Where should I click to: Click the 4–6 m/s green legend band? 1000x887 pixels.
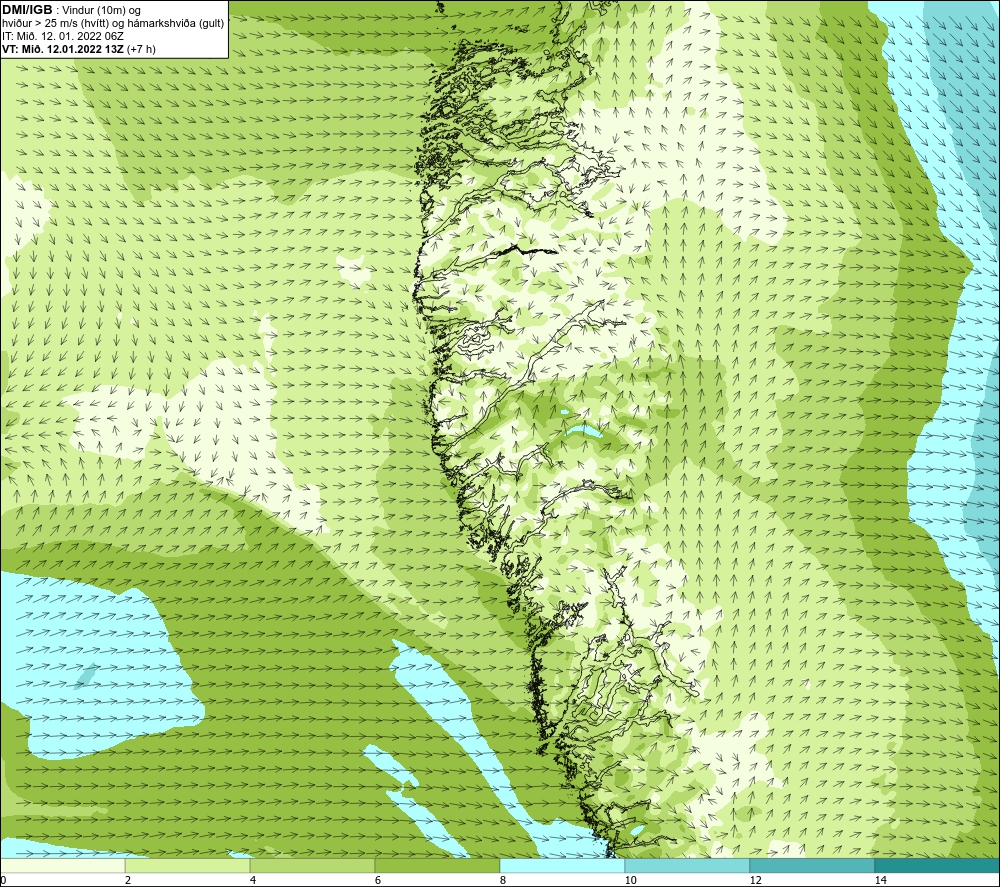(x=312, y=866)
